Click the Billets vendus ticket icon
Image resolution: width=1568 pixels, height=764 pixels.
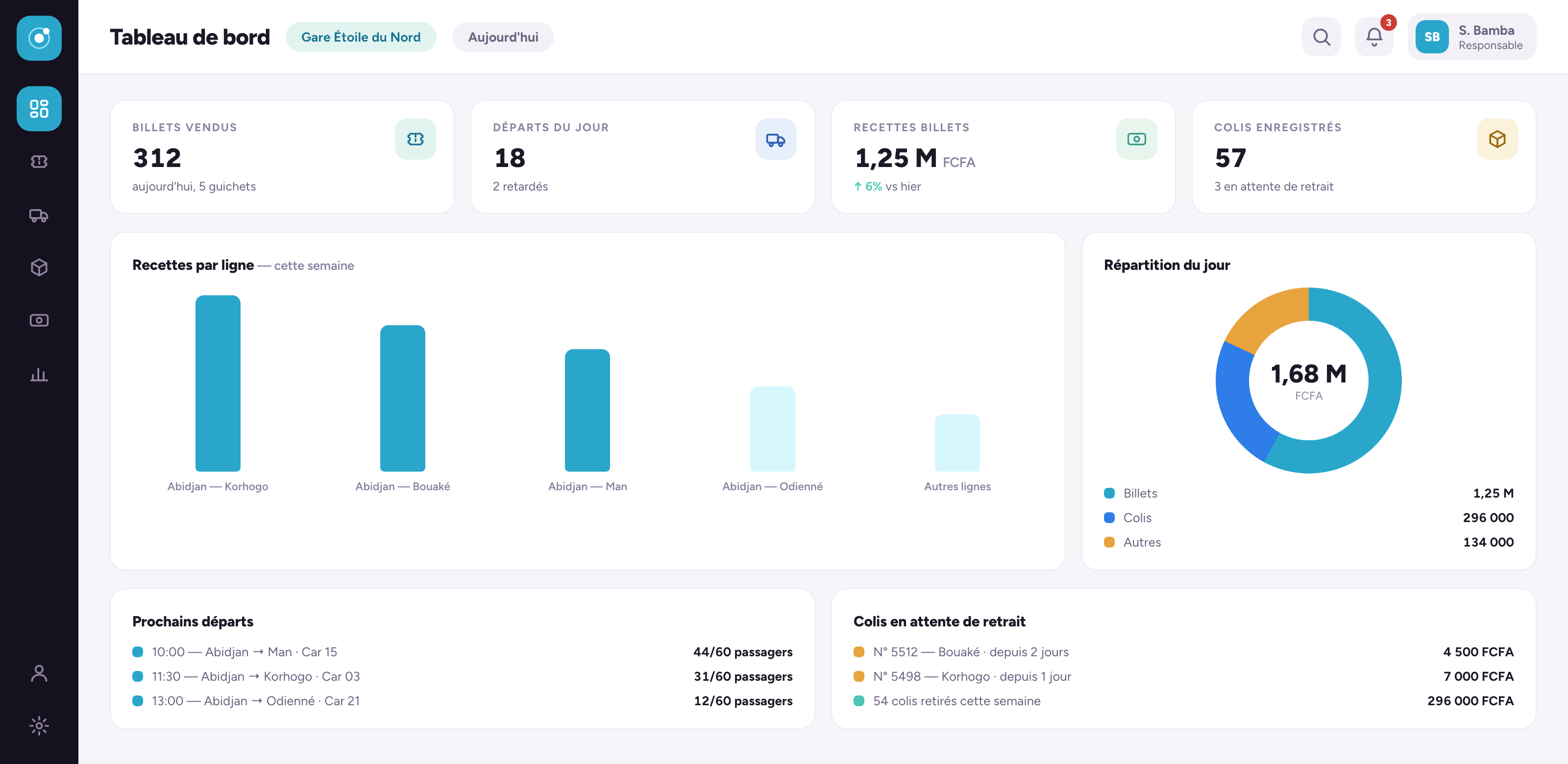pos(415,139)
